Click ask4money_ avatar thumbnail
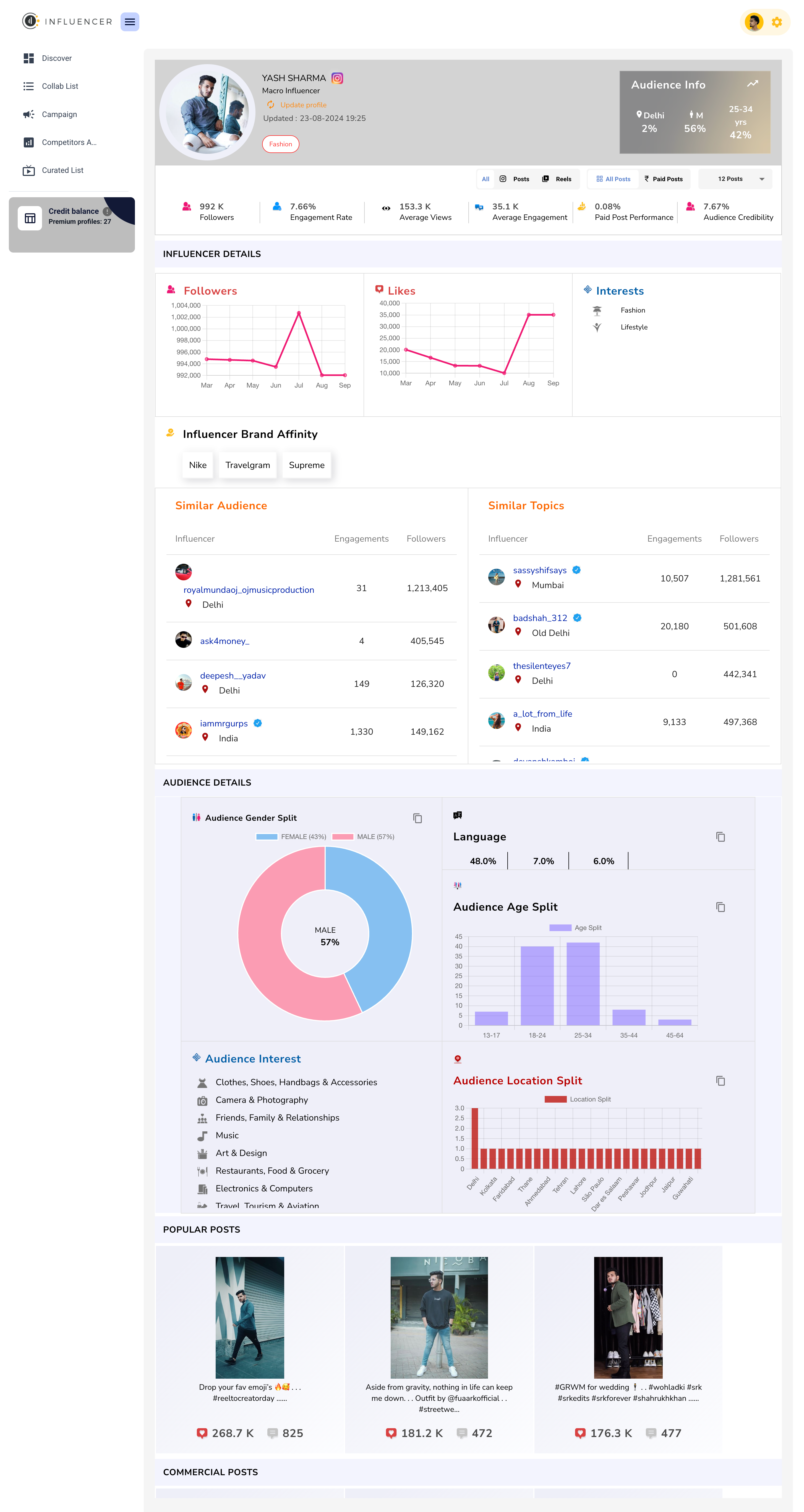The image size is (804, 1512). 184,640
